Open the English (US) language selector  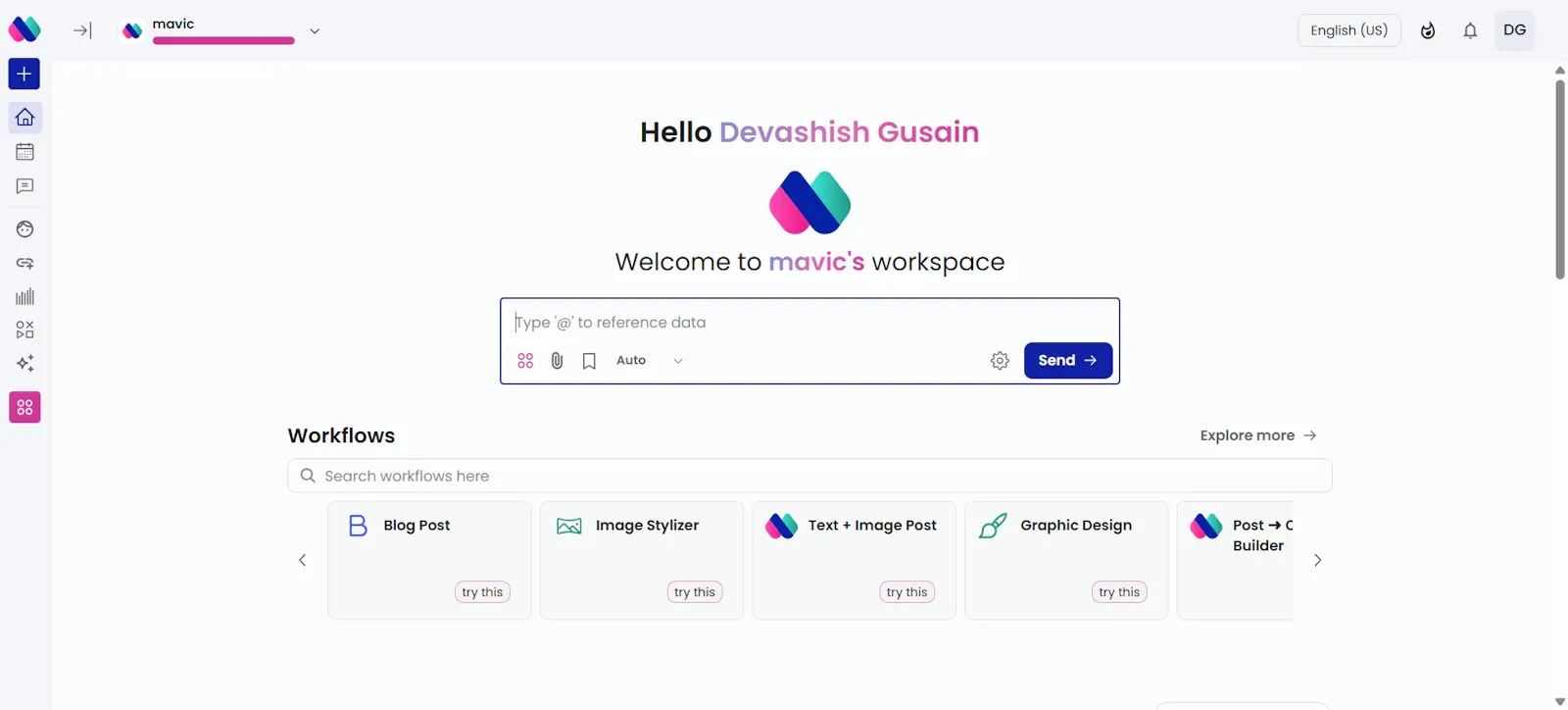tap(1349, 30)
